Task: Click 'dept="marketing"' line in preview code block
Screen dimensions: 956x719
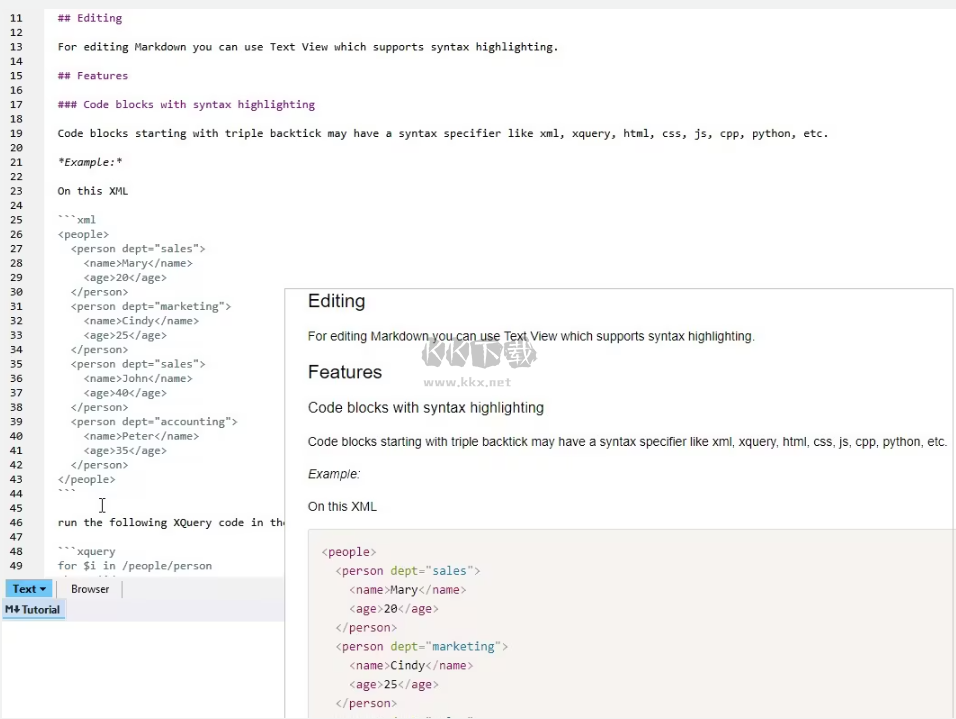Action: pyautogui.click(x=421, y=646)
